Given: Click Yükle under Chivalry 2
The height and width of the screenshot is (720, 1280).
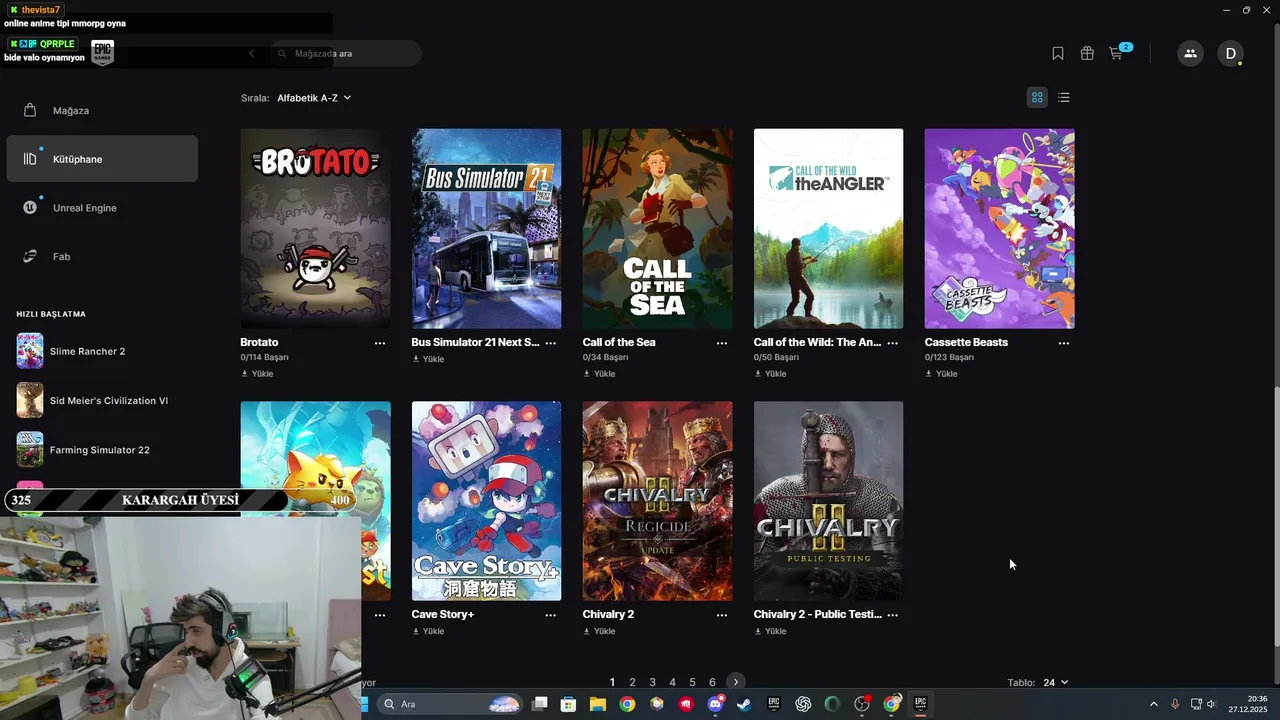Looking at the screenshot, I should 599,631.
